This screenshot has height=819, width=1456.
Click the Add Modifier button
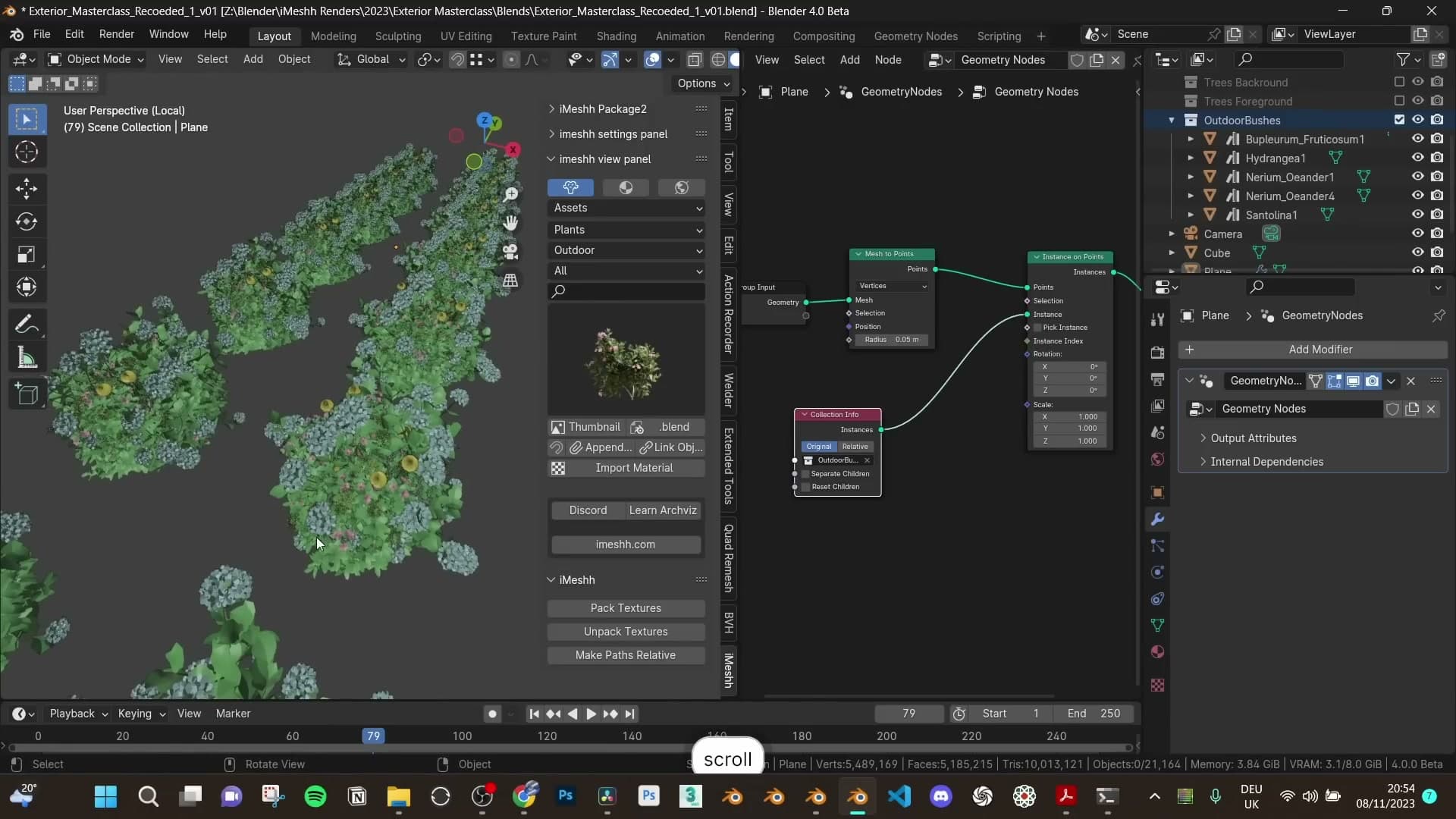tap(1313, 350)
